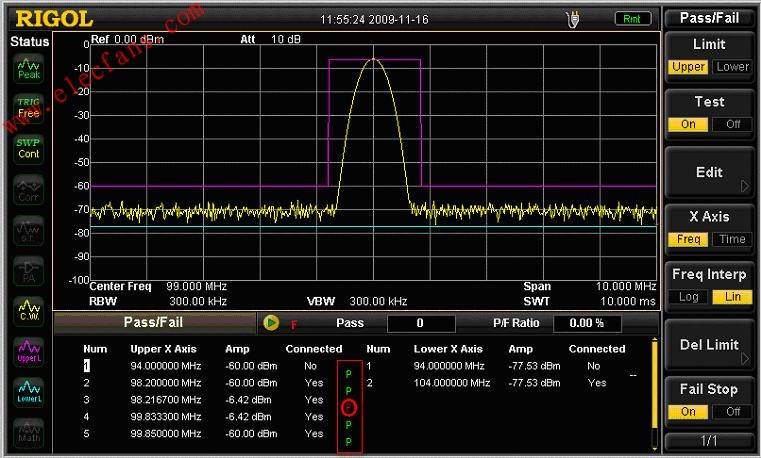
Task: Click the Math trace icon in status bar
Action: (29, 433)
